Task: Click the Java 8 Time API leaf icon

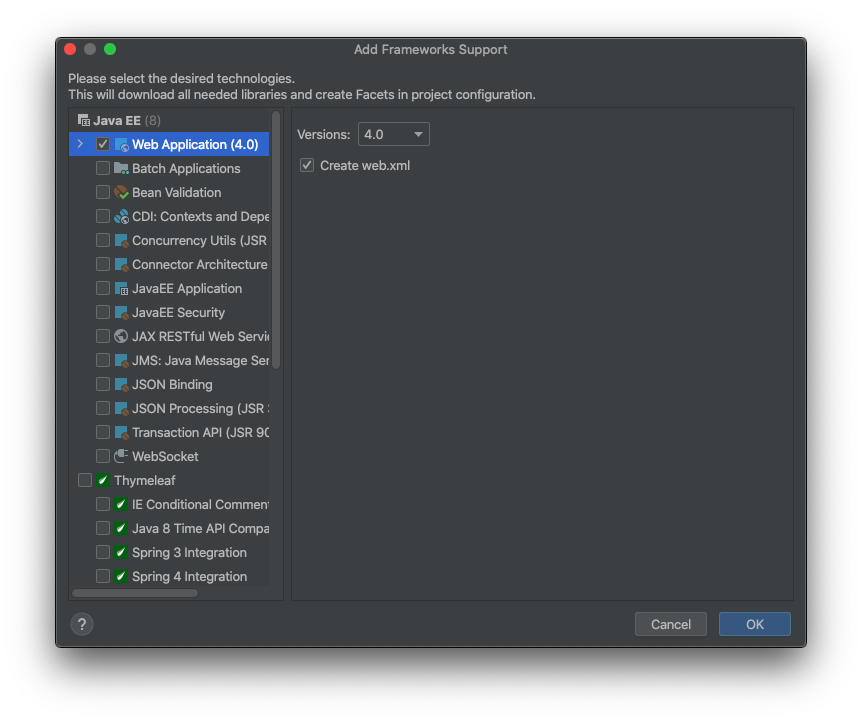Action: [121, 529]
